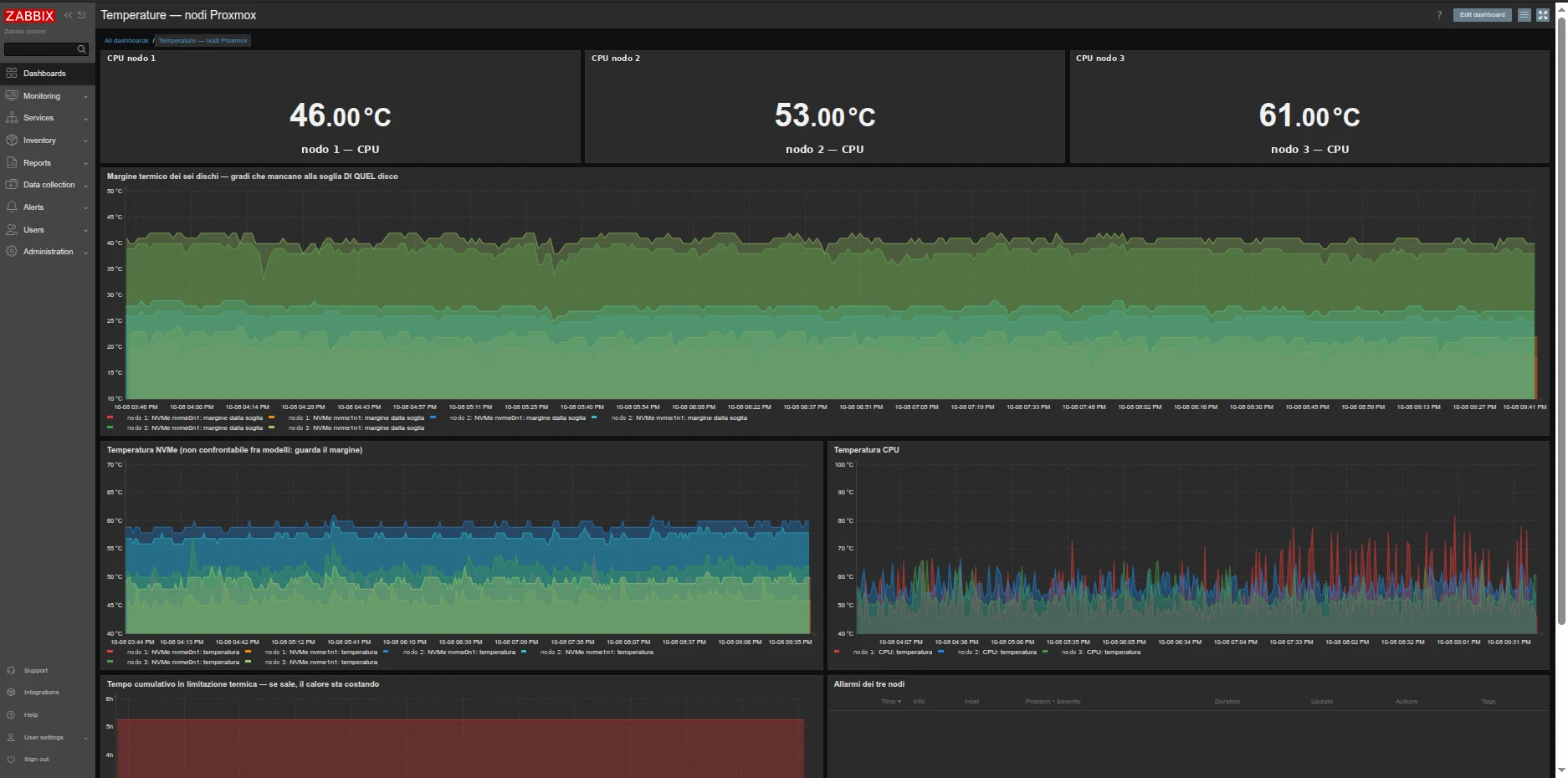Open the dashboard actions hamburger menu
The height and width of the screenshot is (778, 1568).
click(1524, 15)
